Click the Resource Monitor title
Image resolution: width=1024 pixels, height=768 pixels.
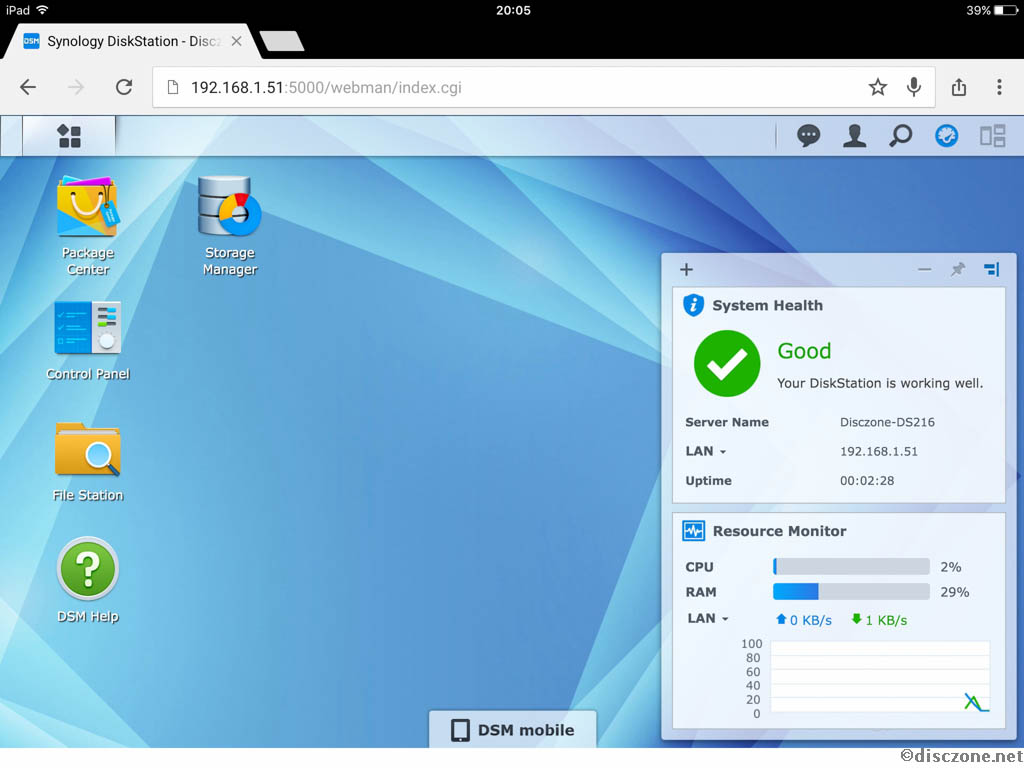point(779,531)
